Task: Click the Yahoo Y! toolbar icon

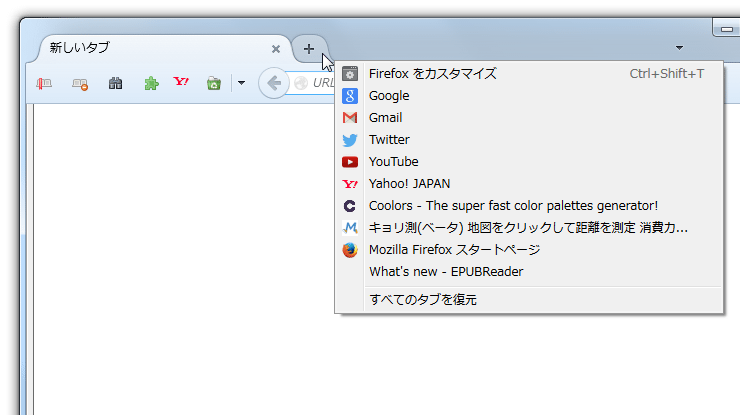Action: [x=181, y=82]
